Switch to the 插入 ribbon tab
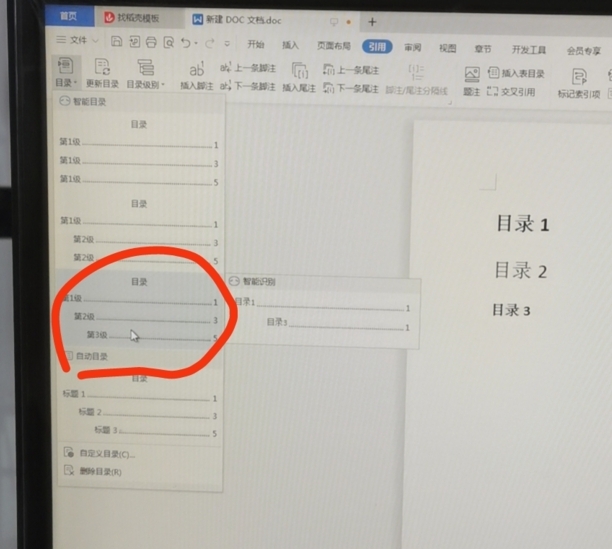The width and height of the screenshot is (612, 549). (x=290, y=45)
